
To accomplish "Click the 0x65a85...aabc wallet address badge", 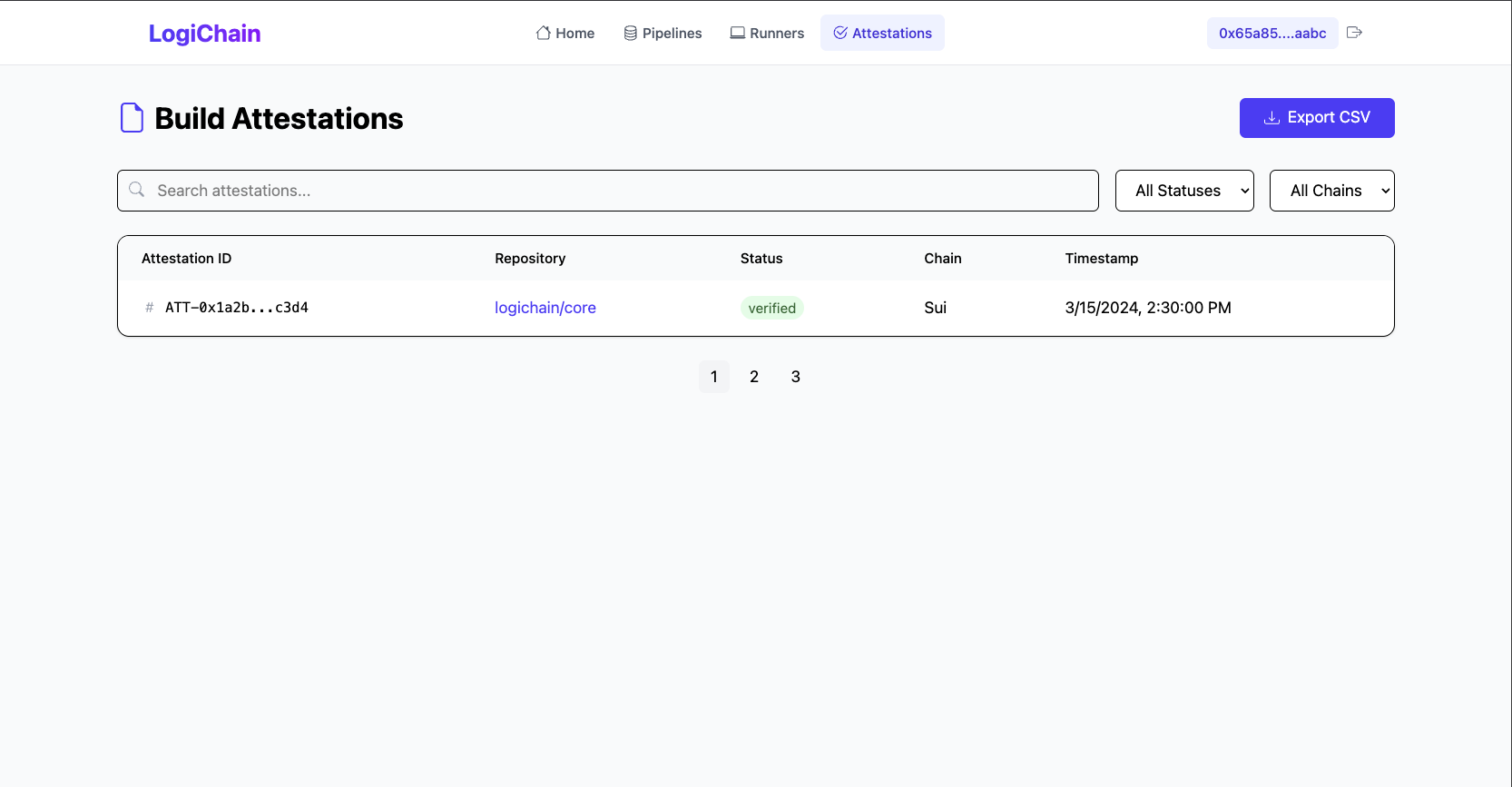I will click(x=1271, y=34).
